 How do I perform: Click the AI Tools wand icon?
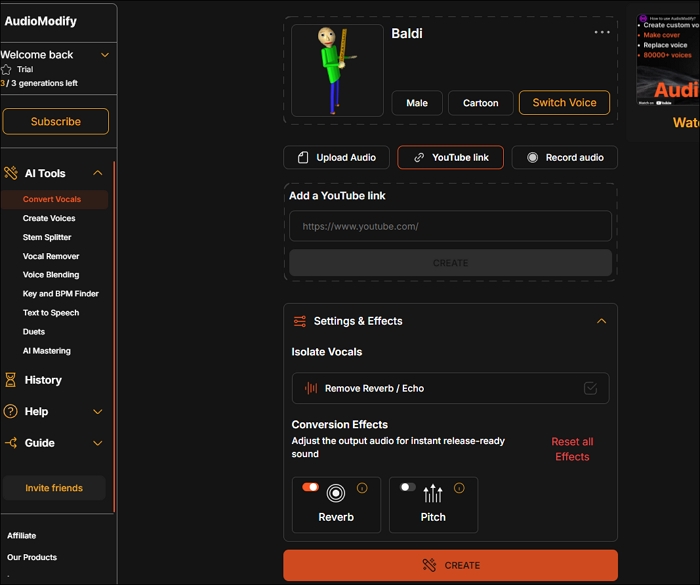pos(11,173)
